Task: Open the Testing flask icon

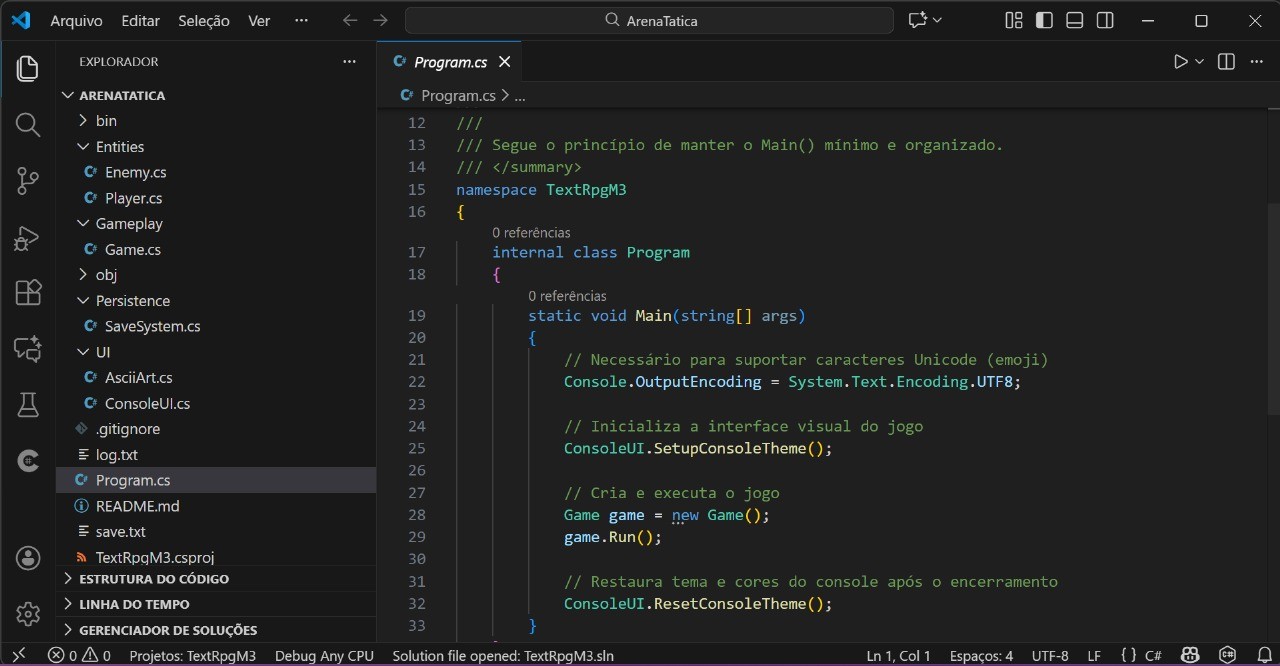Action: (x=28, y=405)
